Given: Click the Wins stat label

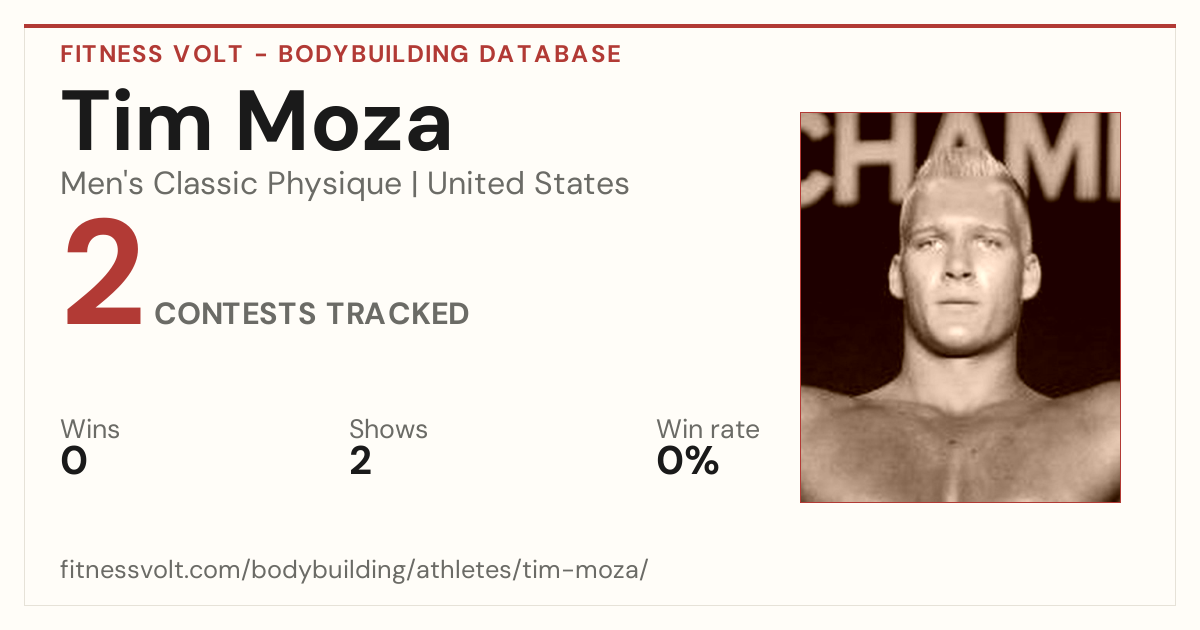Looking at the screenshot, I should 90,429.
